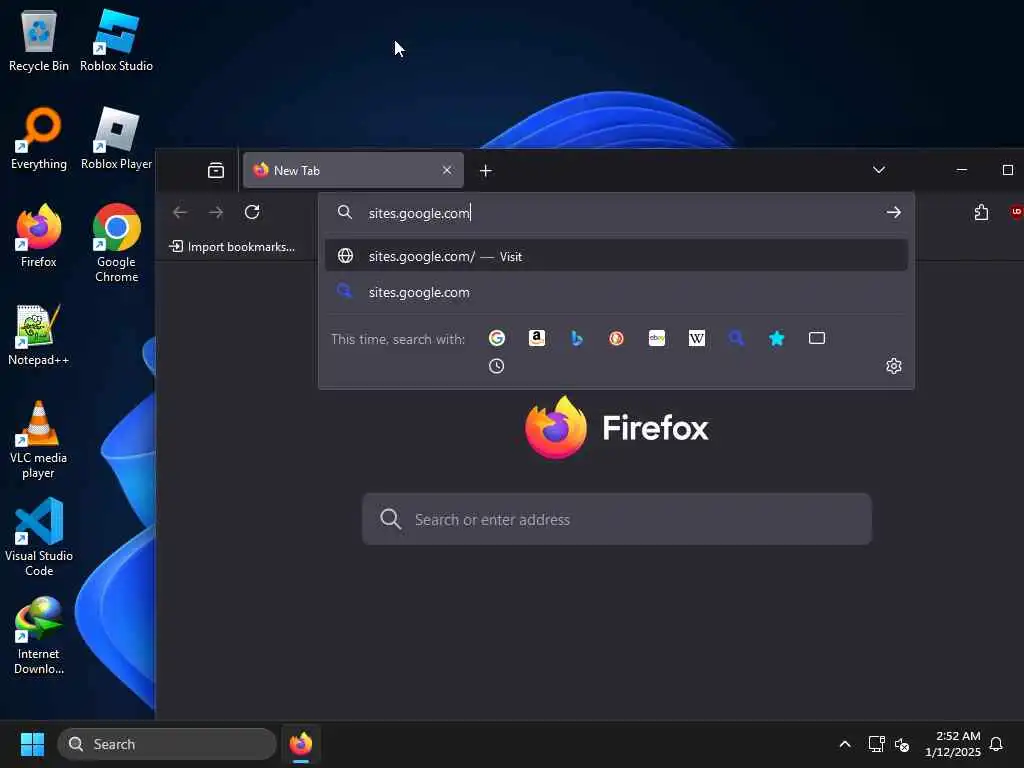Image resolution: width=1024 pixels, height=768 pixels.
Task: Click Import bookmarks link
Action: tap(232, 247)
